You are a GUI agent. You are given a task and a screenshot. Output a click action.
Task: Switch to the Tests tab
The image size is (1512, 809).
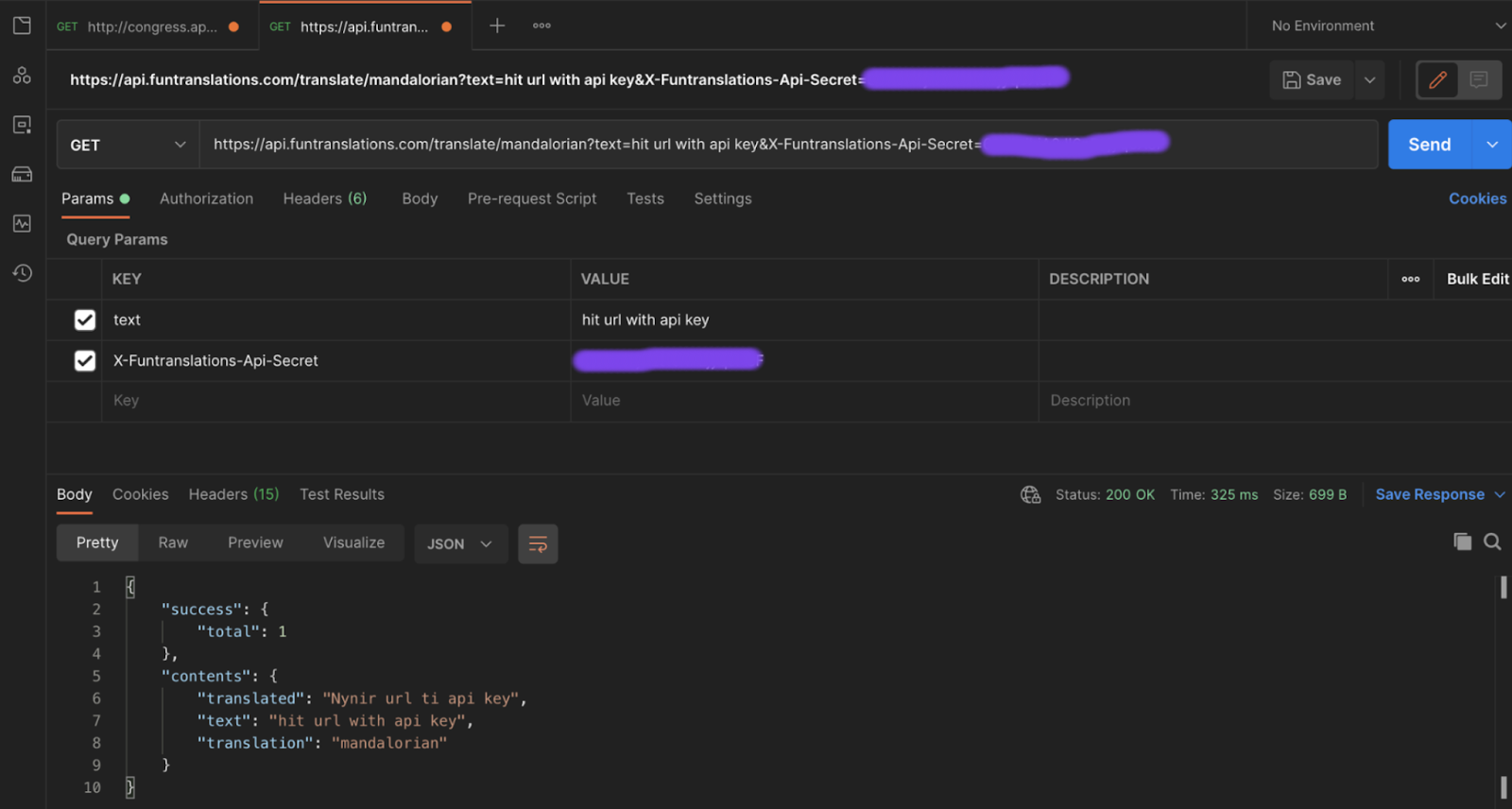645,198
